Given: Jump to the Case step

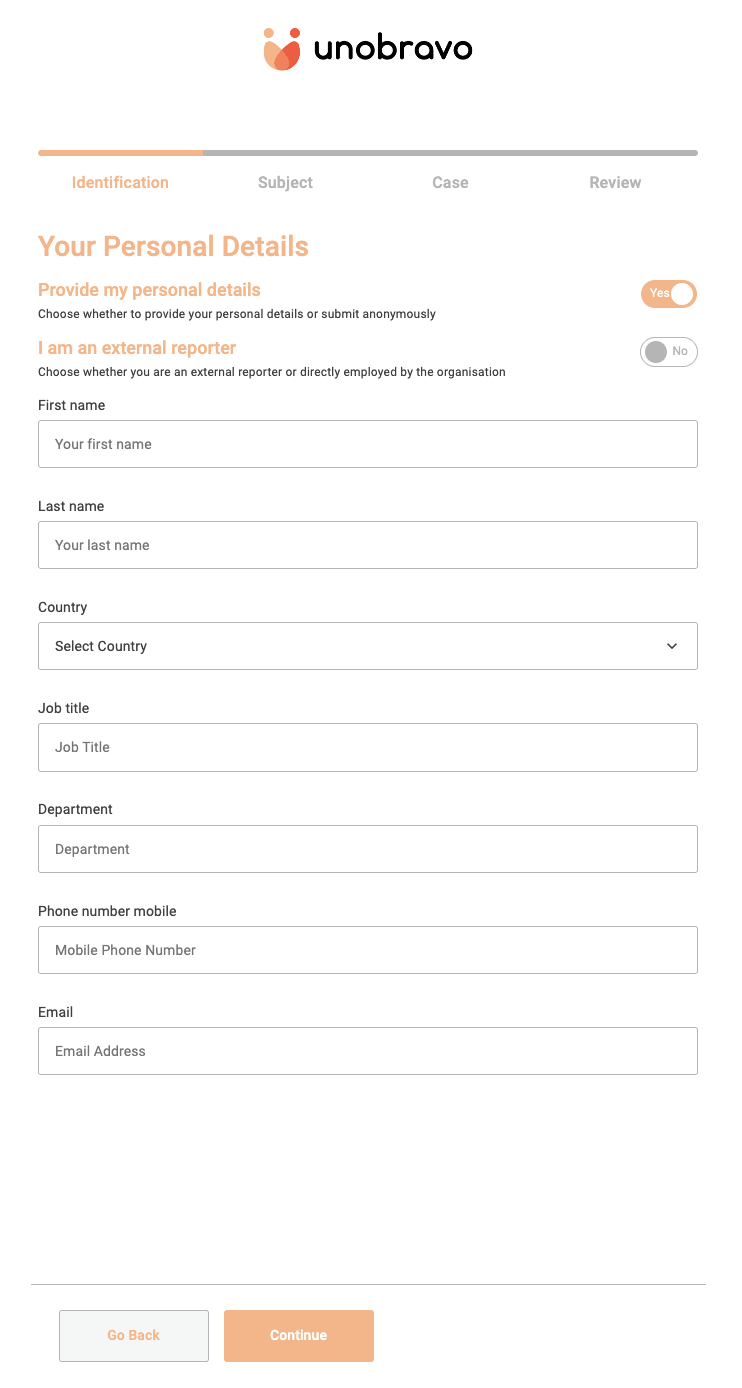Looking at the screenshot, I should [x=450, y=183].
